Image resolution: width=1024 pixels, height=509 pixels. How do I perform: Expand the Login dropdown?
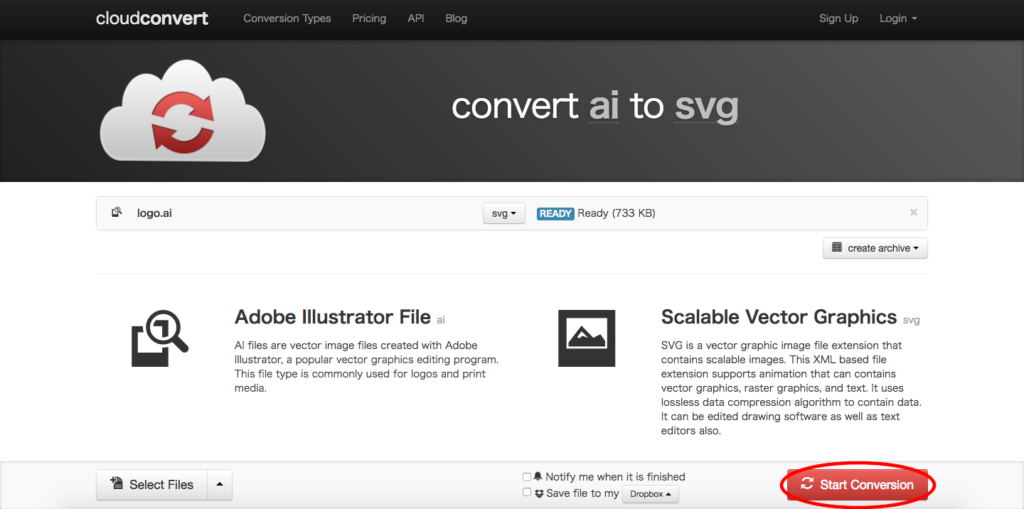898,18
